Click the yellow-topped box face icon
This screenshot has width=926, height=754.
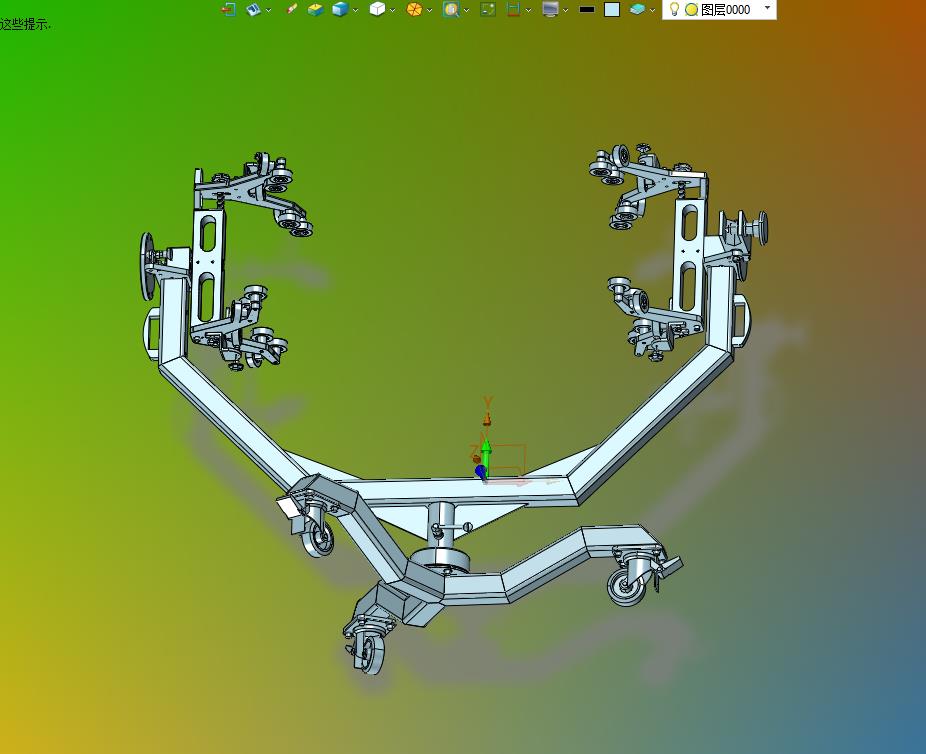[316, 9]
